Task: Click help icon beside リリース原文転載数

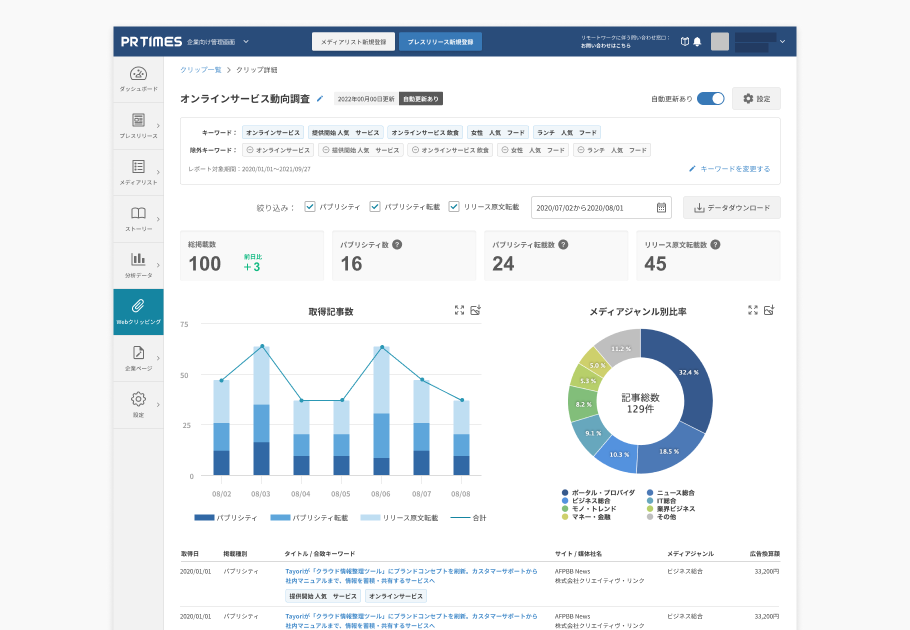Action: point(716,245)
